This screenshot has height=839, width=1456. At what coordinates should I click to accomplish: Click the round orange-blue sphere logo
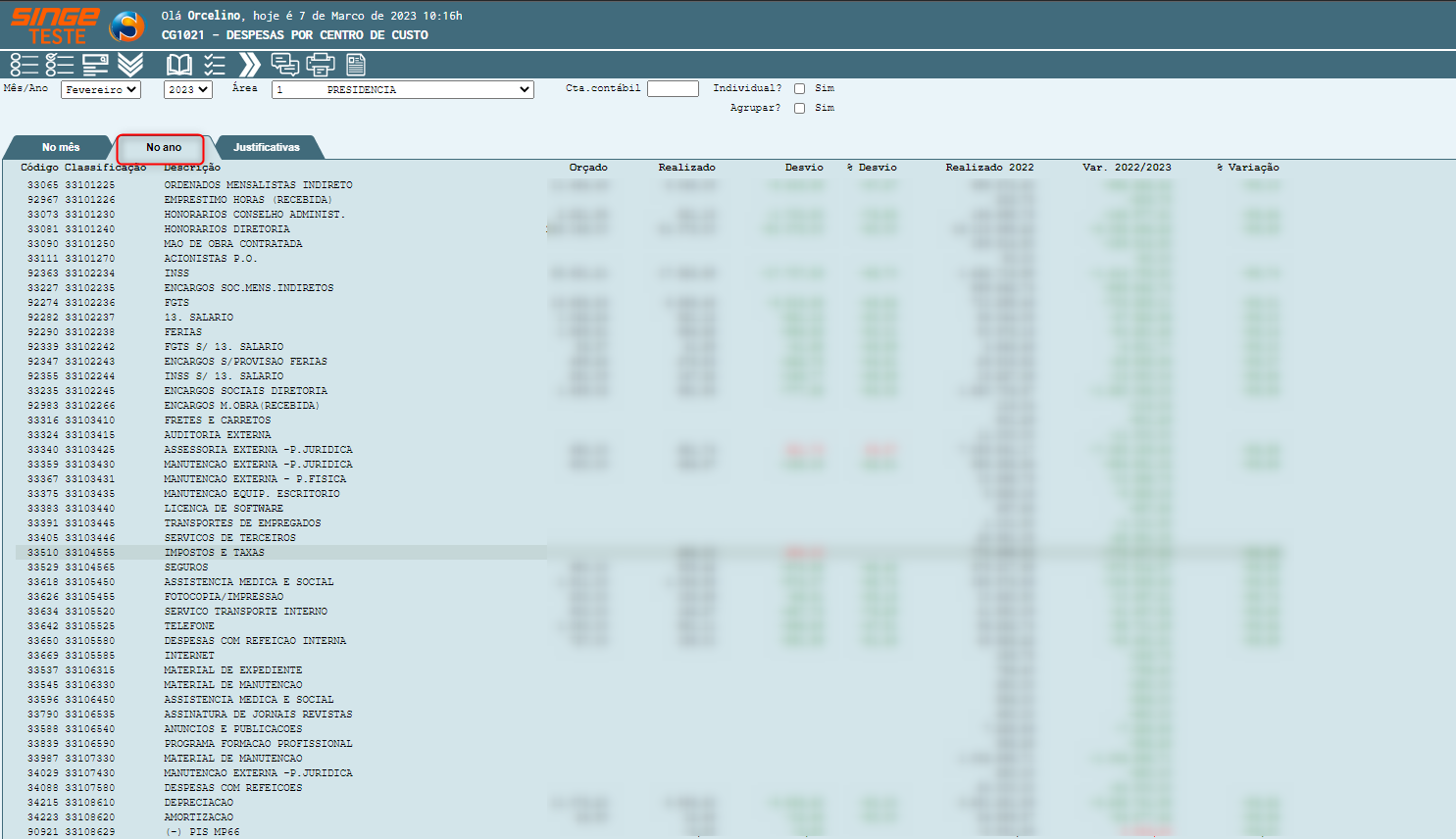pyautogui.click(x=126, y=26)
